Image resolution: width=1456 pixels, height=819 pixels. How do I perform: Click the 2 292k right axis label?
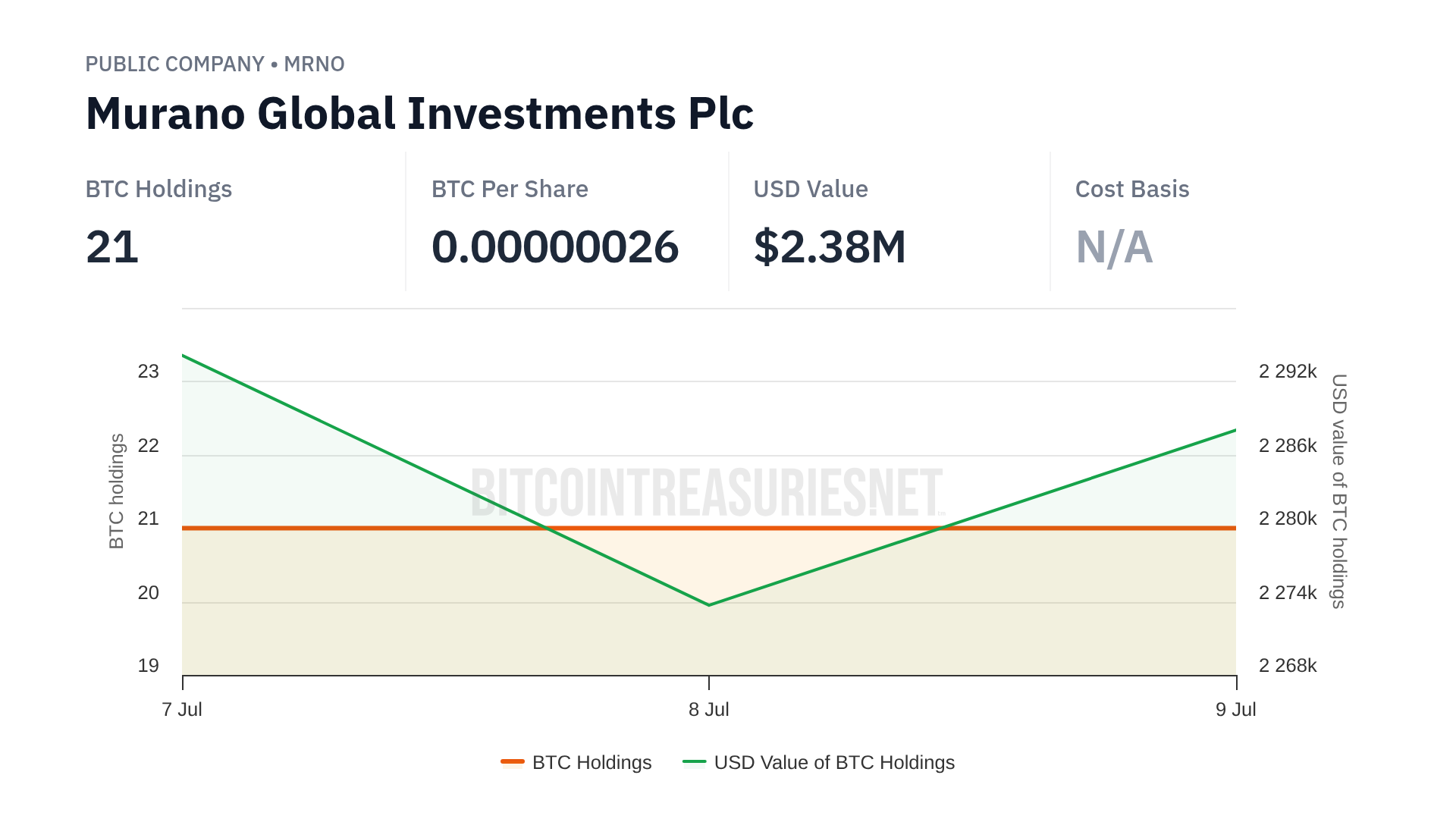point(1288,372)
